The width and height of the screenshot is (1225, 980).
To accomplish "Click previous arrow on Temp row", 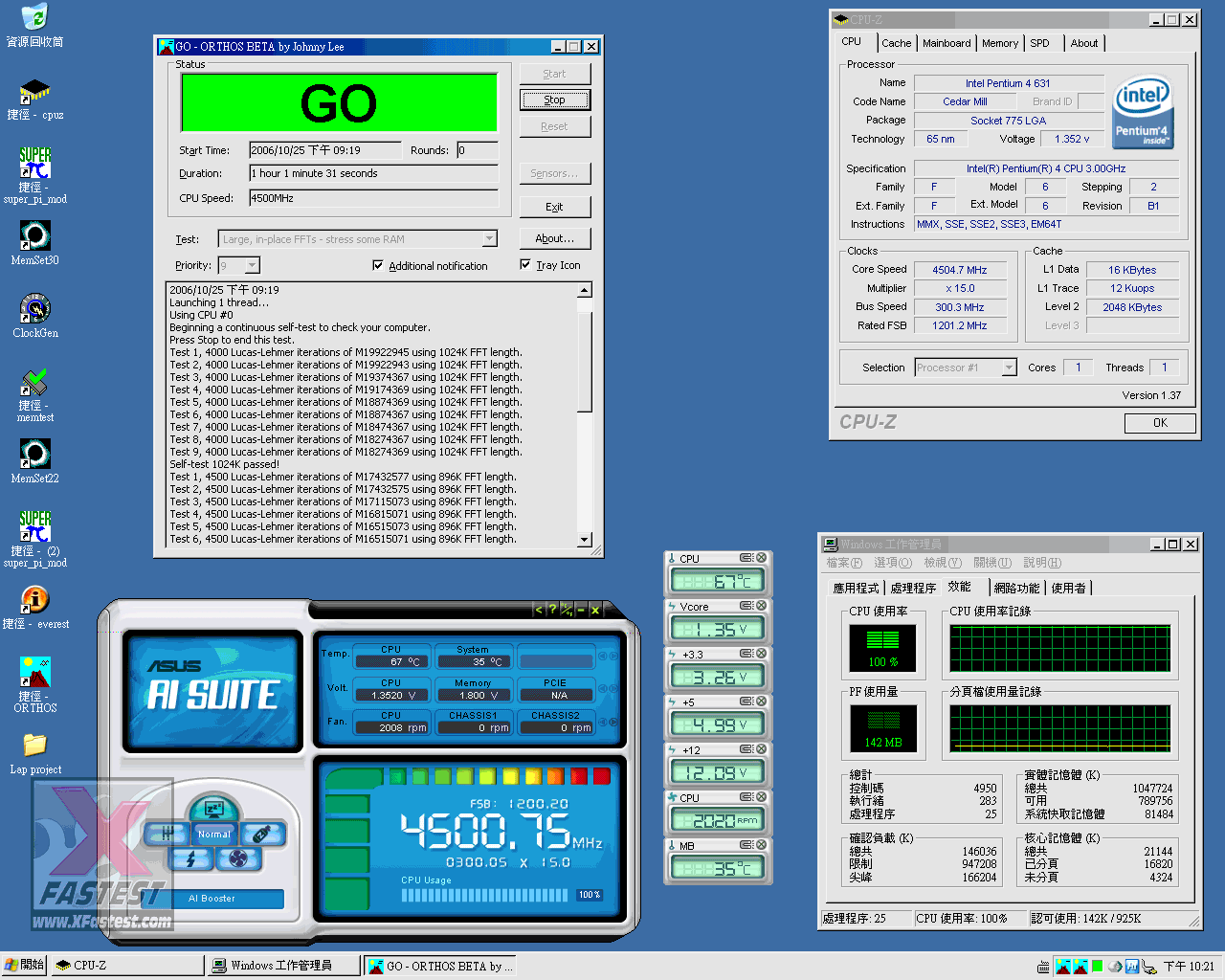I will [603, 657].
